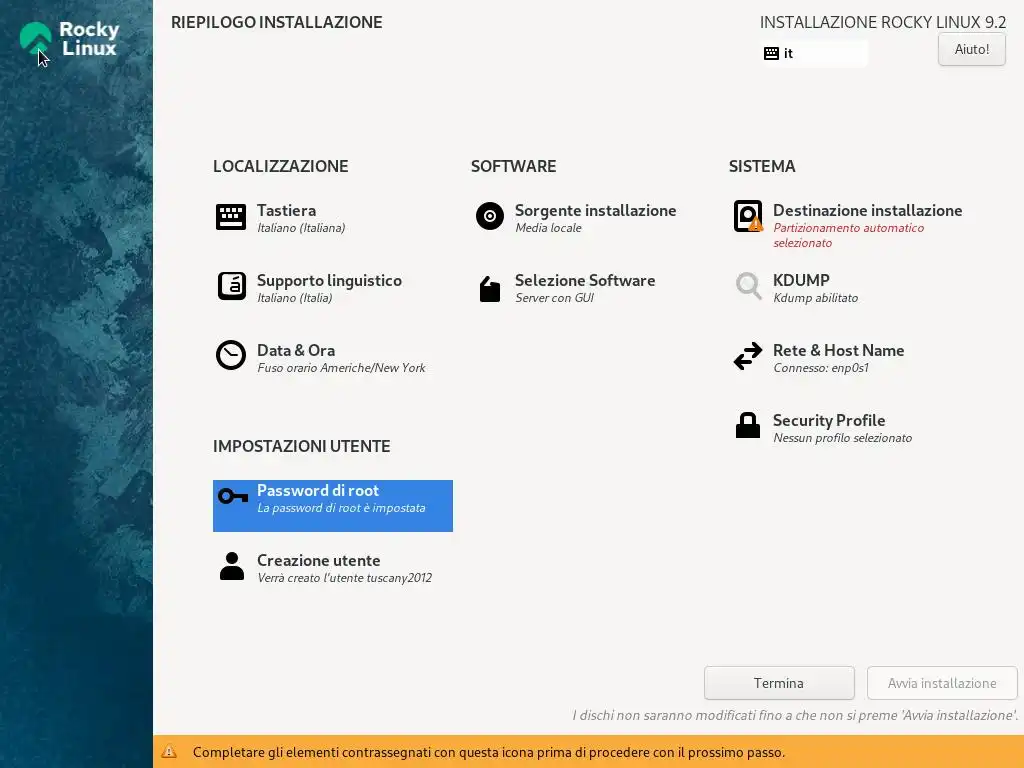Click 'Media locale' text
Viewport: 1024px width, 768px height.
[x=548, y=228]
